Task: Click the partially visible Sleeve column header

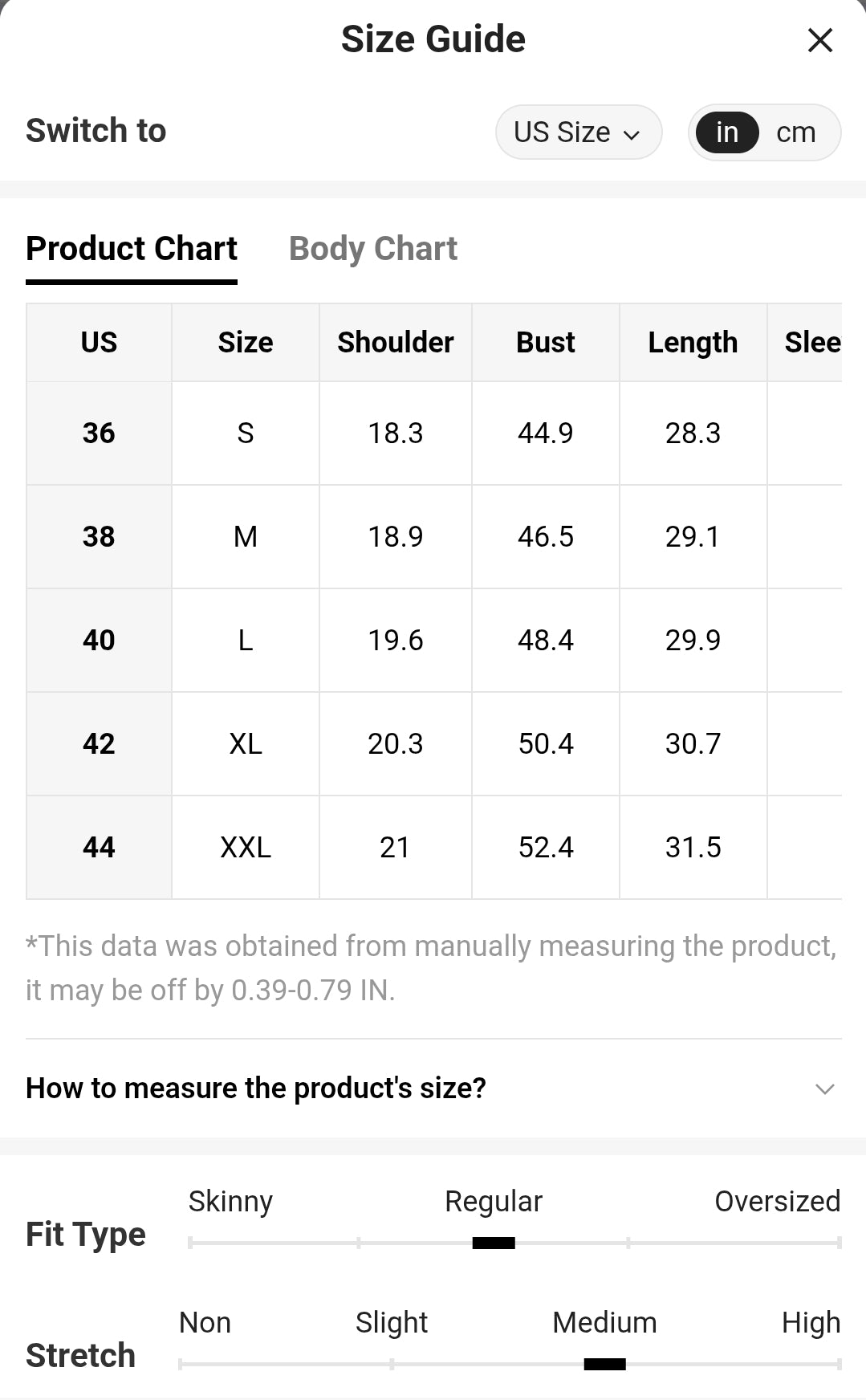Action: point(812,343)
